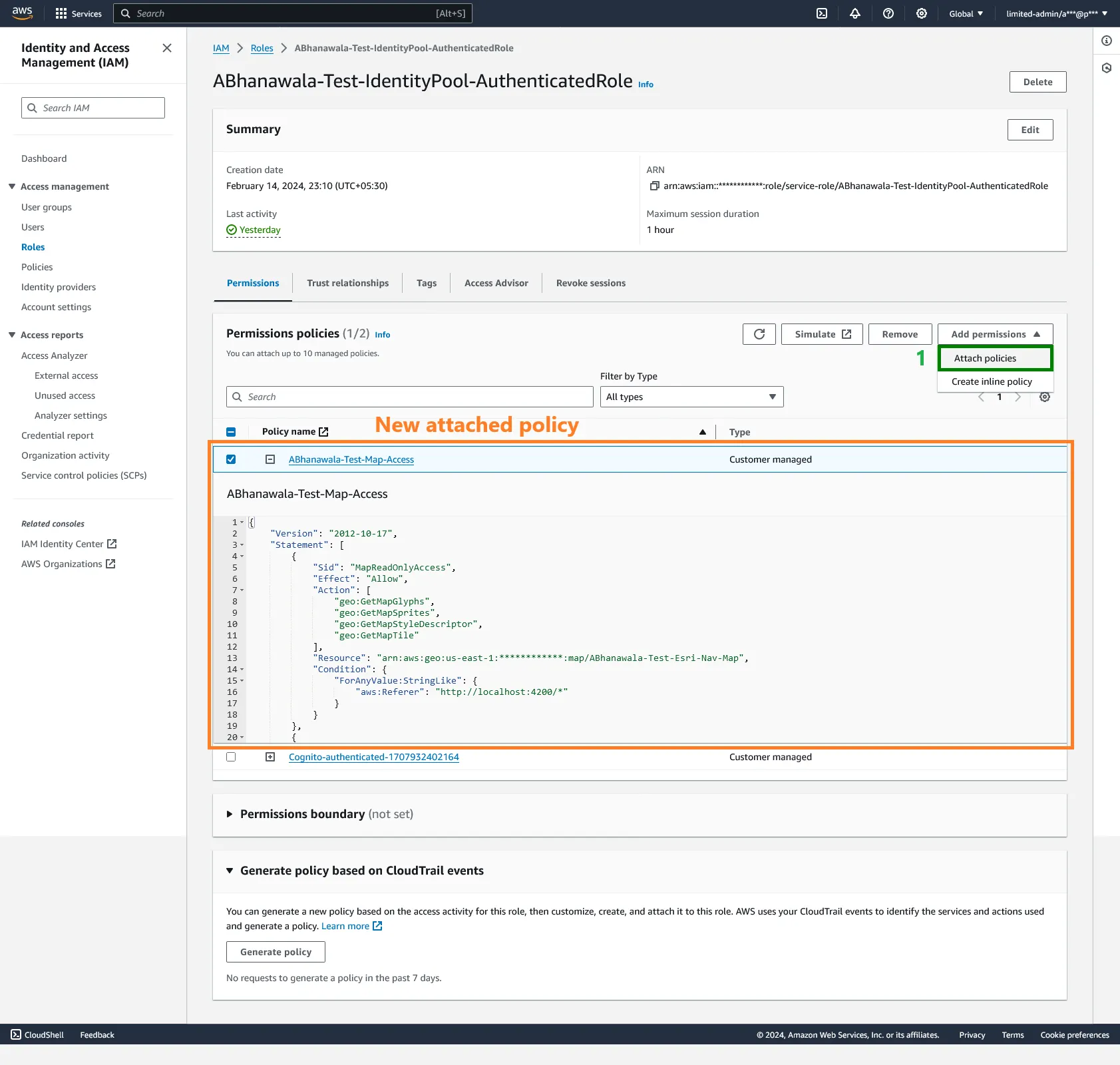
Task: Refresh the permissions policies list
Action: click(x=759, y=334)
